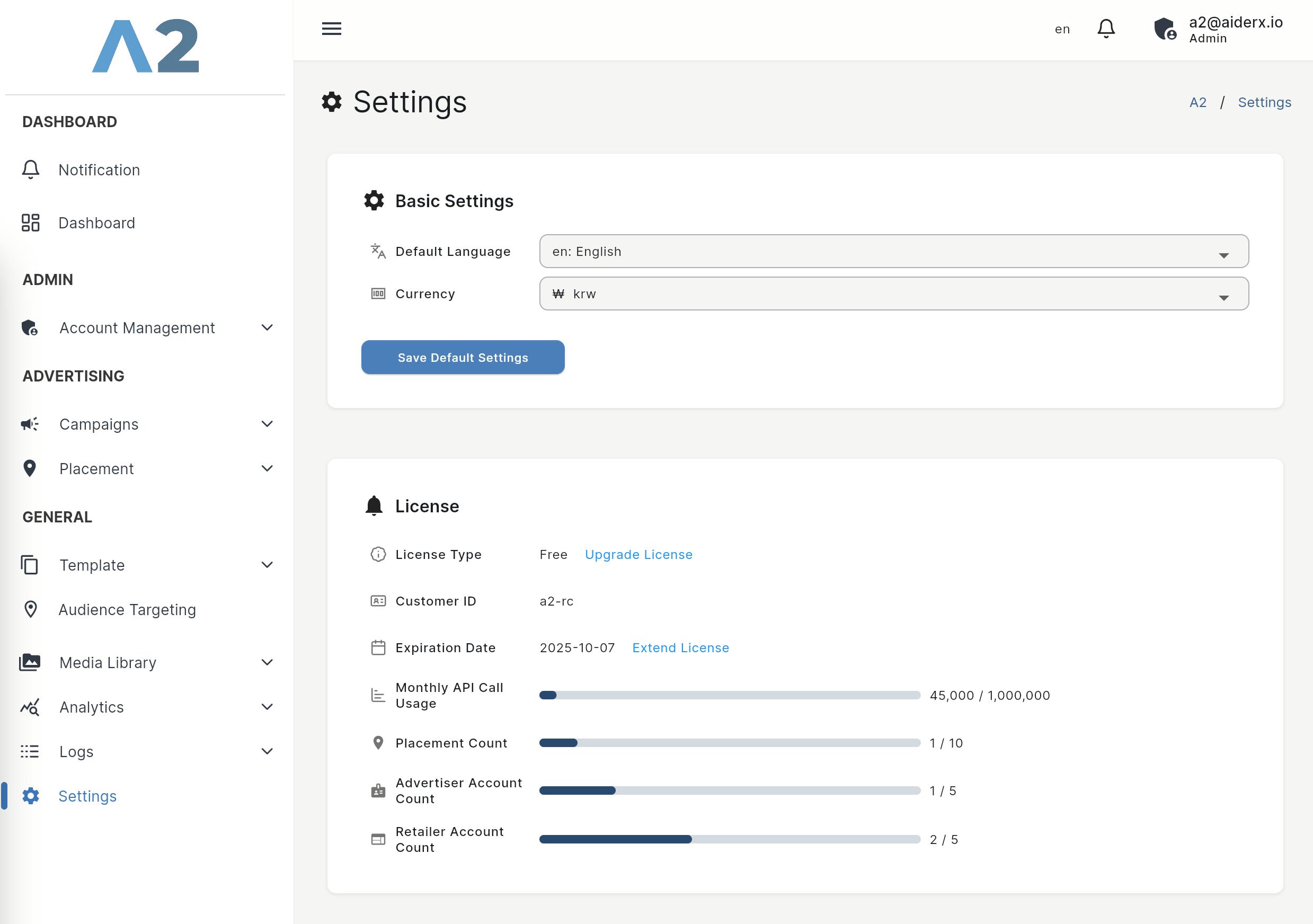
Task: Switch language using the en selector
Action: click(x=1062, y=29)
